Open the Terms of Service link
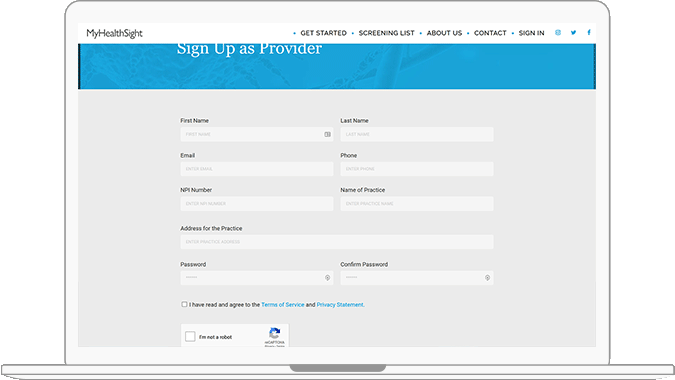675x380 pixels. pos(283,305)
